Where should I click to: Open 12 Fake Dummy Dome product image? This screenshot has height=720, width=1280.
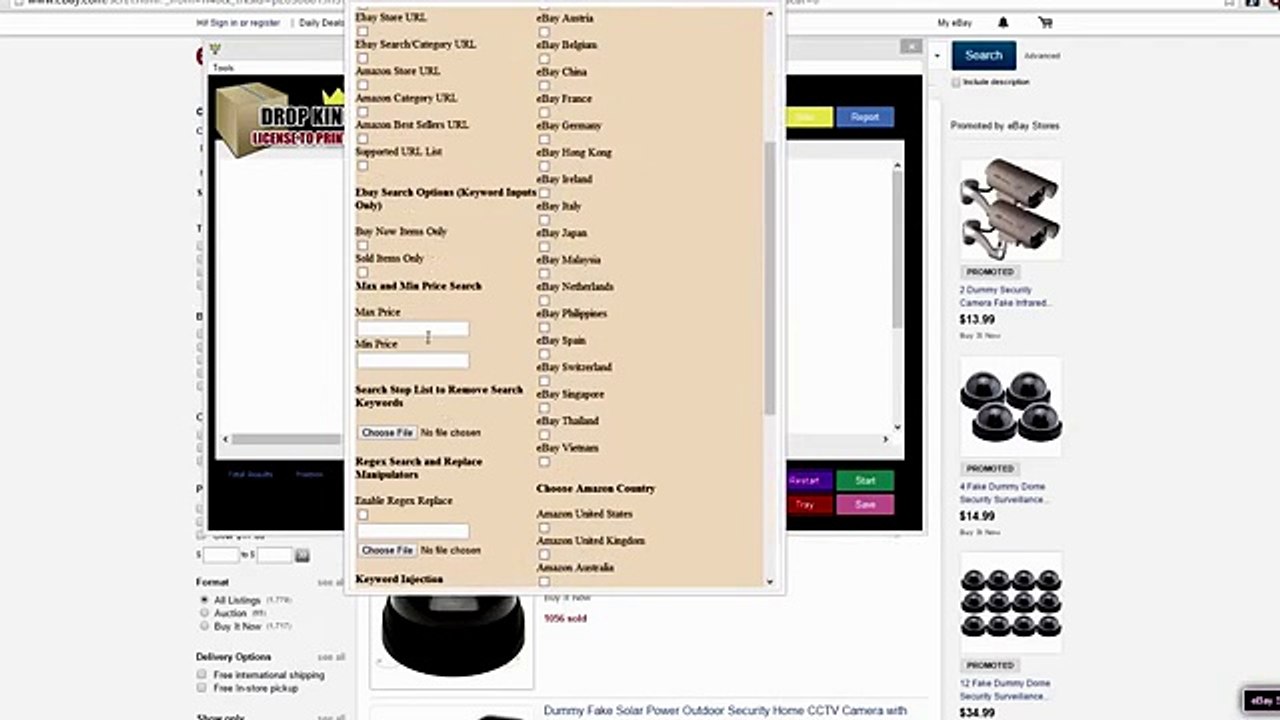1010,604
